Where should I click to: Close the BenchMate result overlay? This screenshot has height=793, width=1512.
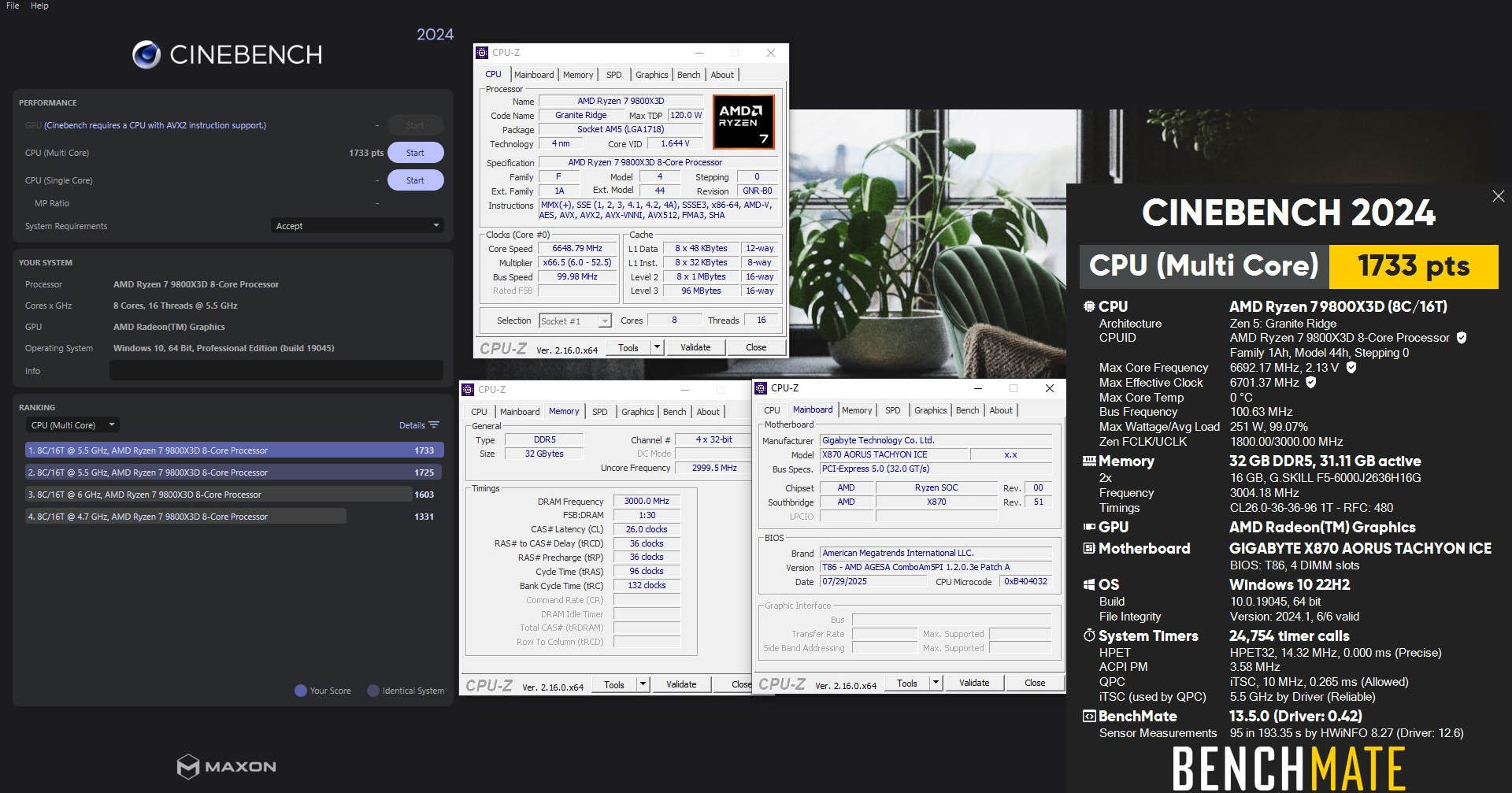[1498, 196]
